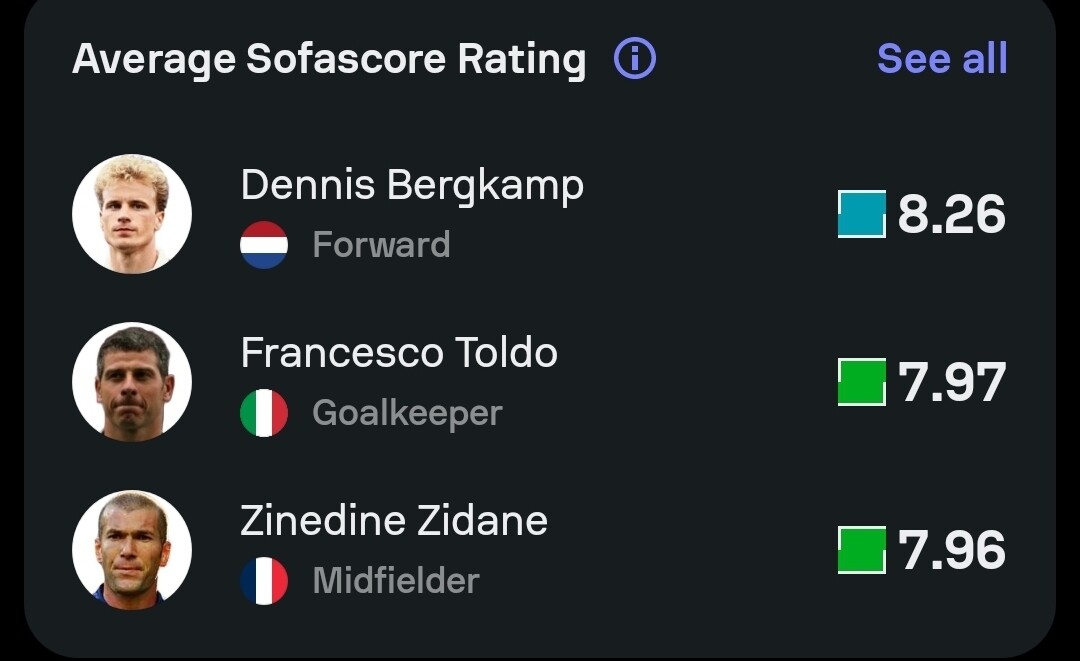Click the green rating square beside 7.96
Screen dimensions: 1080x661
862,550
